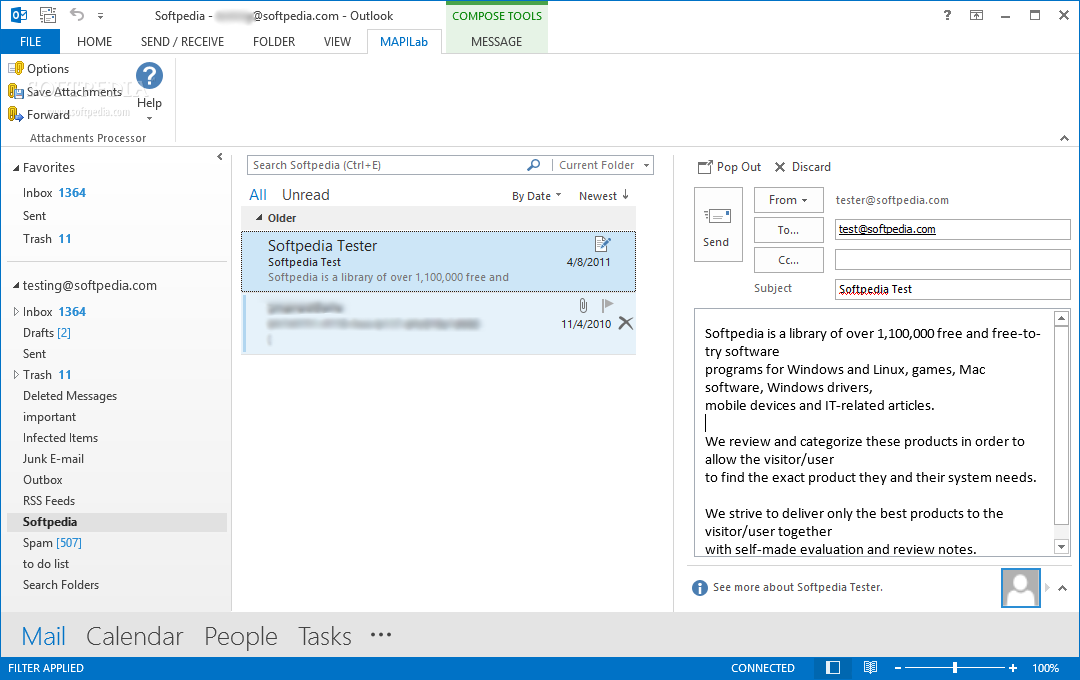Click the zoom in plus button
The image size is (1080, 680).
[1012, 668]
